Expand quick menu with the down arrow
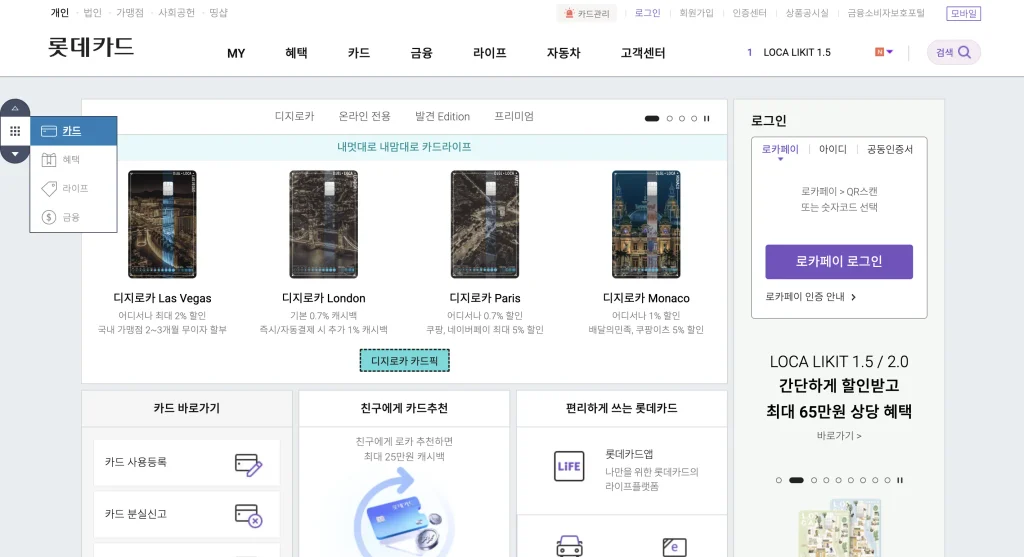The image size is (1024, 557). (x=15, y=154)
